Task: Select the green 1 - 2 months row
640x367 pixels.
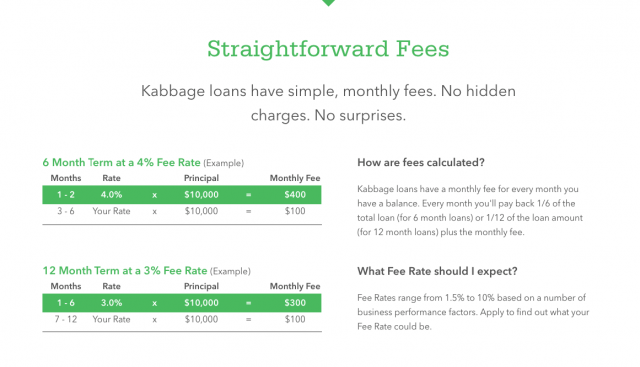Action: [x=182, y=195]
